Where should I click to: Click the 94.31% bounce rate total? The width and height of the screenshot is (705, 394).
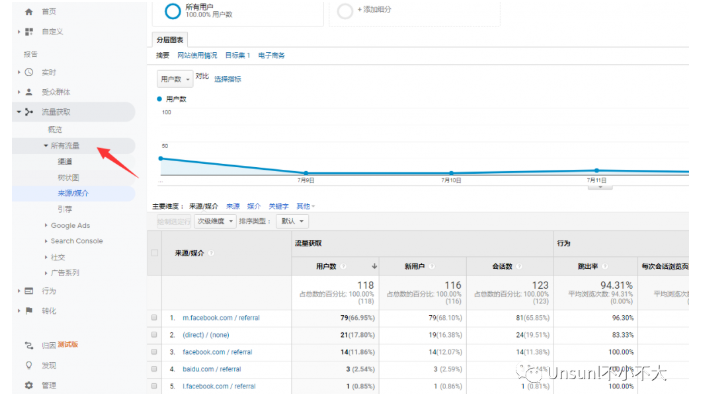click(x=616, y=285)
